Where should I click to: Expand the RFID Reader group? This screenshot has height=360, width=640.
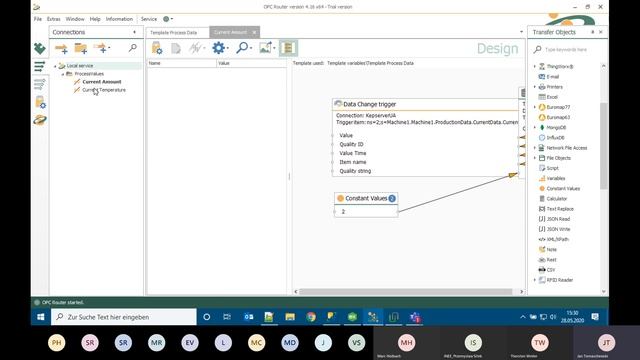click(x=535, y=280)
